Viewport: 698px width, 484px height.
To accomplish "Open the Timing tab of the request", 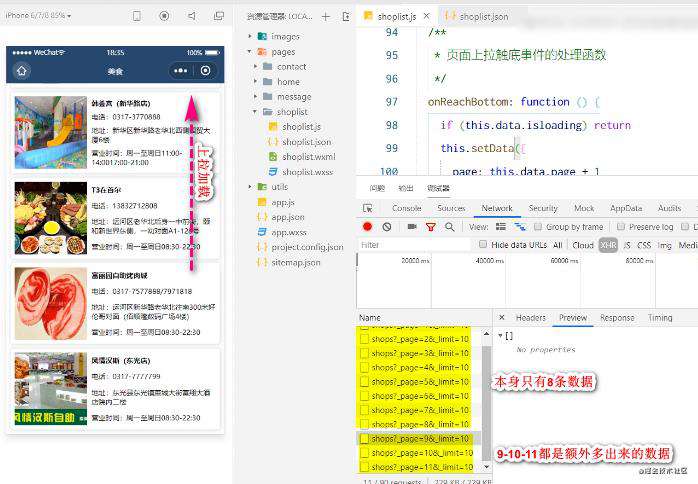I will [660, 317].
